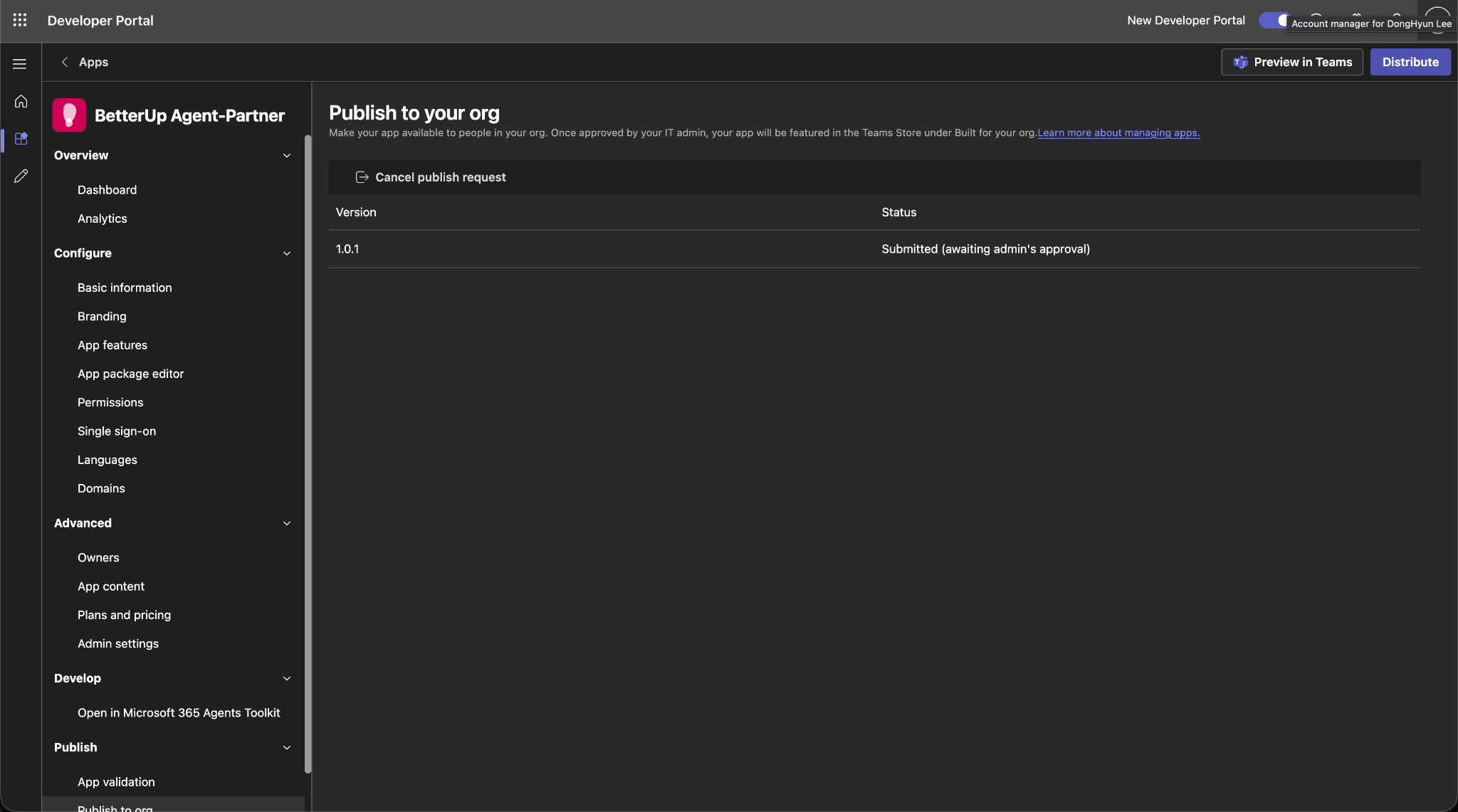The image size is (1458, 812).
Task: Open App validation under Publish
Action: point(116,782)
